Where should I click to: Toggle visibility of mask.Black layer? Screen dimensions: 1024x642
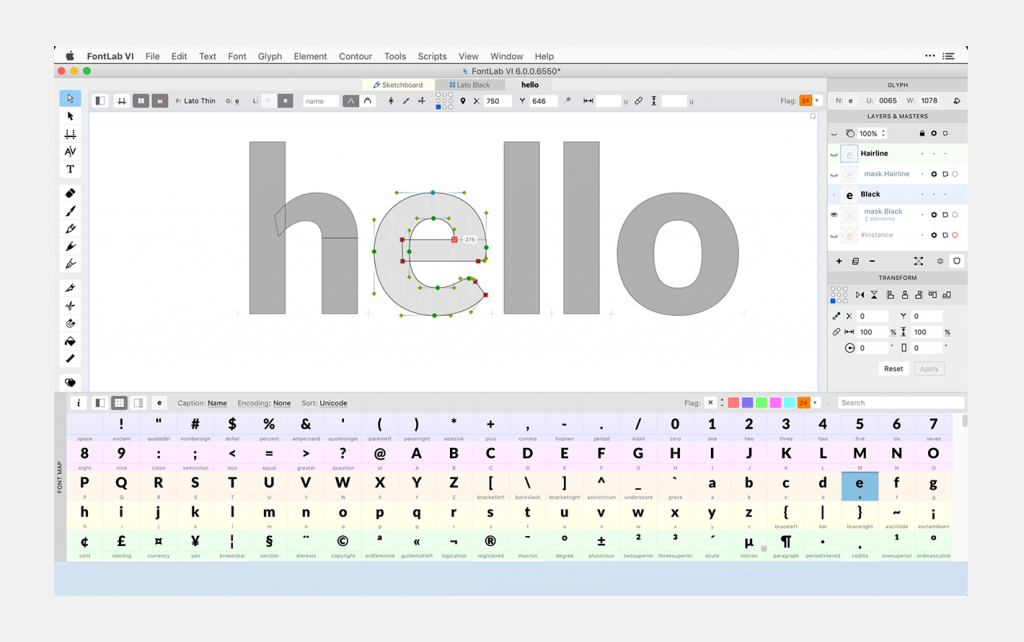click(834, 214)
